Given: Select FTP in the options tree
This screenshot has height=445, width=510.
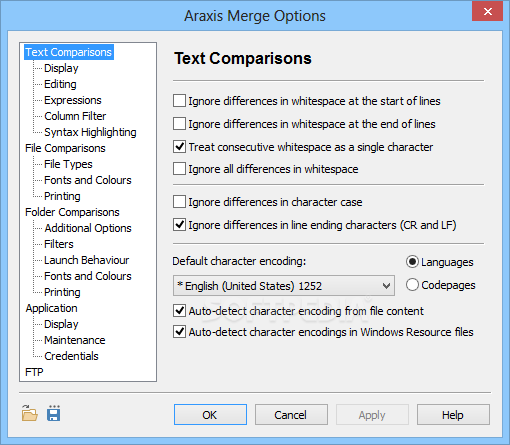Looking at the screenshot, I should pyautogui.click(x=34, y=372).
